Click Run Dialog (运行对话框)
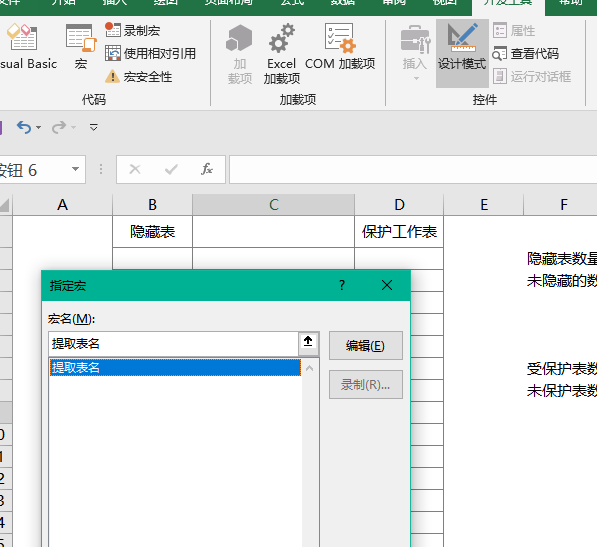 click(532, 77)
